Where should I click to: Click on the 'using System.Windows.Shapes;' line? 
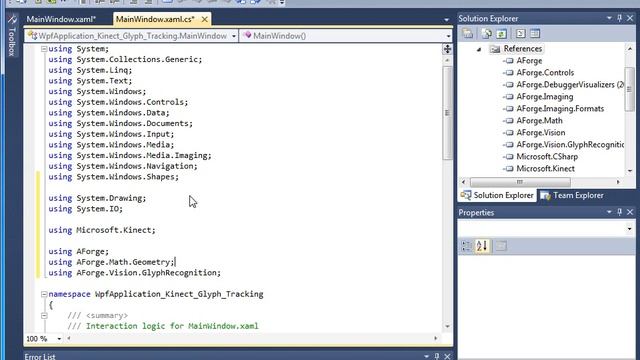click(113, 177)
